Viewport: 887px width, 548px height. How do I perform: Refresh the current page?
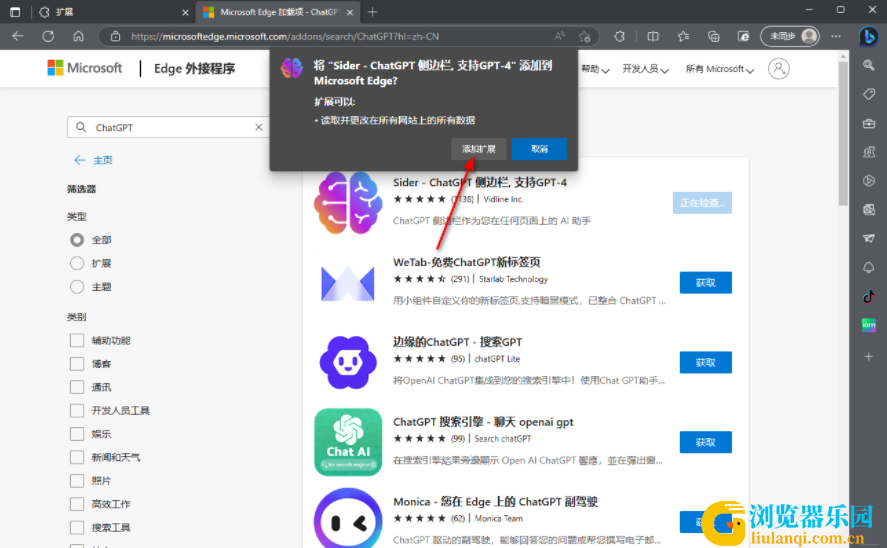[48, 36]
